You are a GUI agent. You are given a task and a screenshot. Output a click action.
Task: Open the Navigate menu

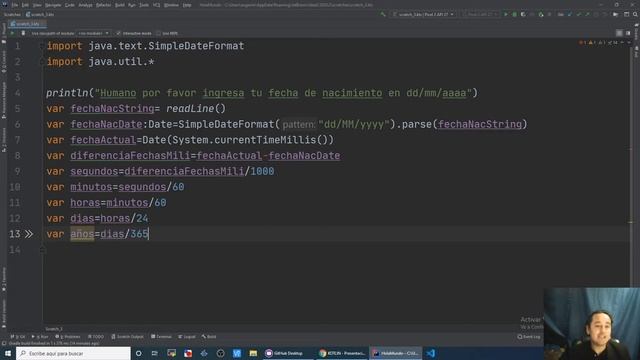pos(53,5)
